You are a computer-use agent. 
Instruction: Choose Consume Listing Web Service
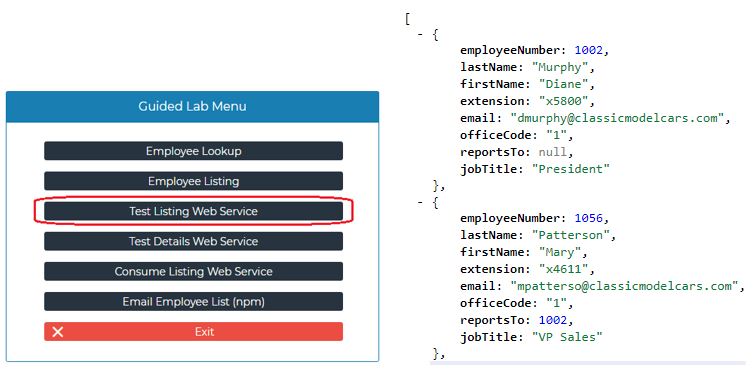pyautogui.click(x=193, y=272)
